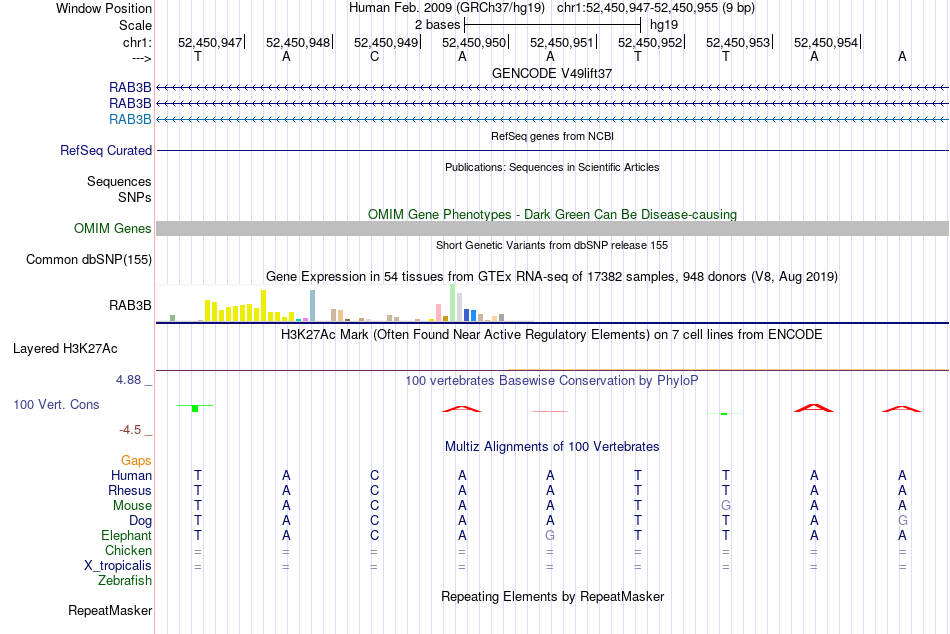Image resolution: width=950 pixels, height=634 pixels.
Task: Select the X_tropicalis alignment row label
Action: click(118, 566)
